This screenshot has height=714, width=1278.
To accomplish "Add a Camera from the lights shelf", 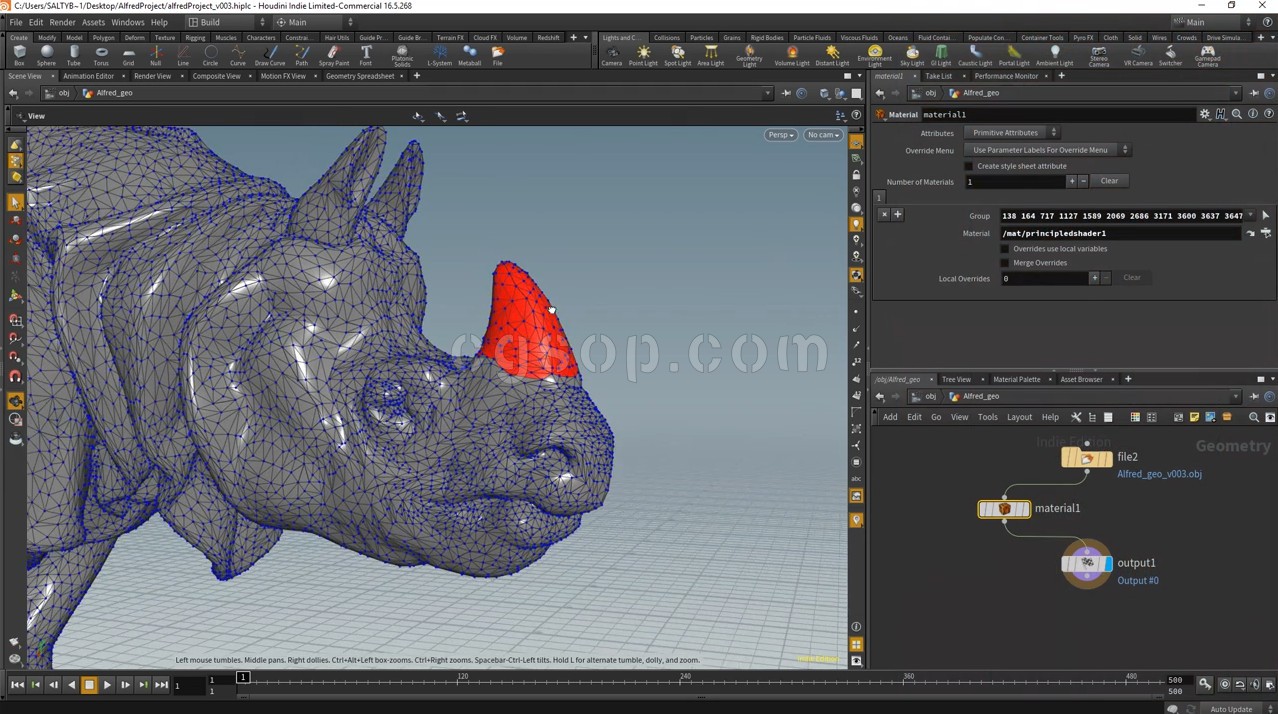I will [x=612, y=55].
